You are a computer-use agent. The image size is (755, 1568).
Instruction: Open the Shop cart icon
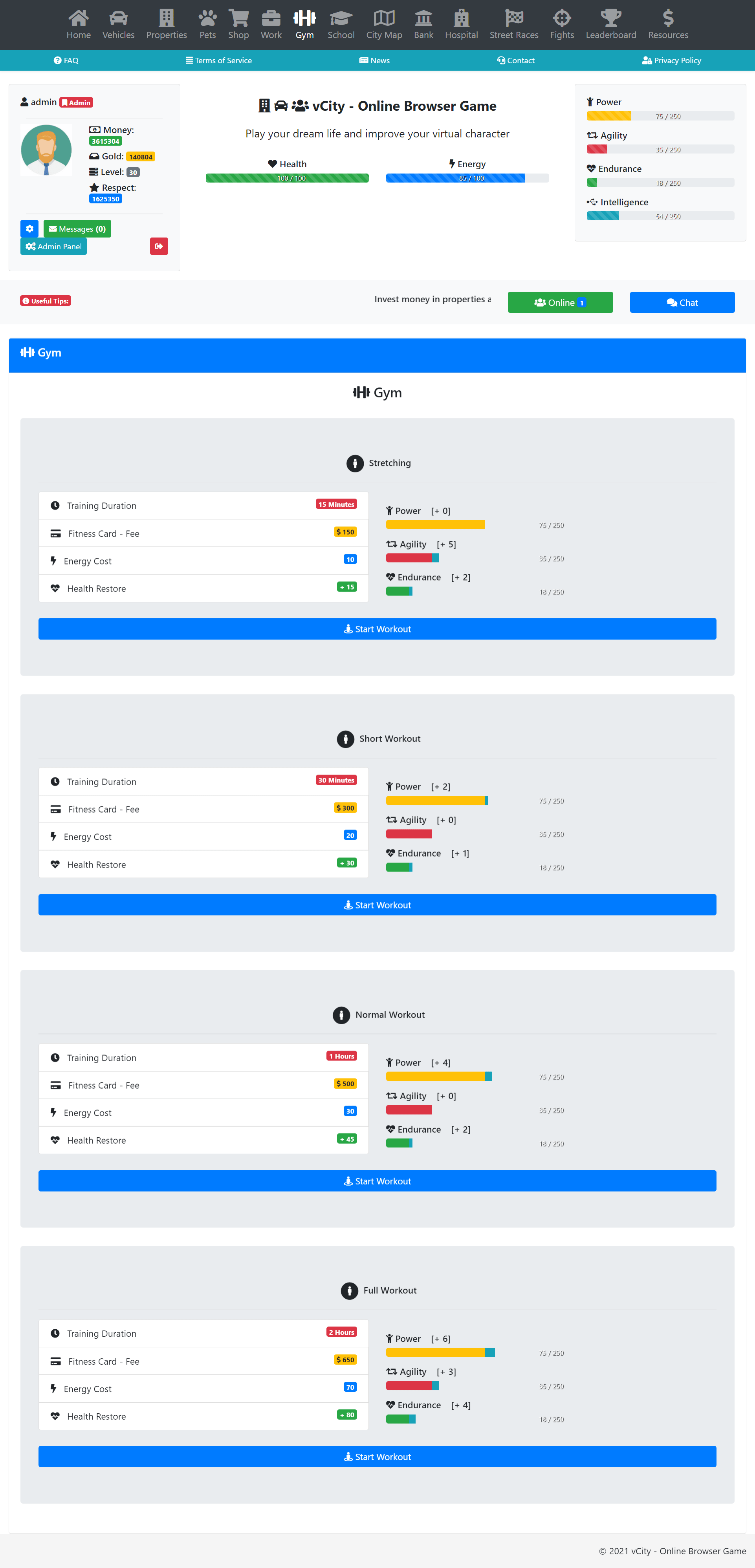[238, 18]
